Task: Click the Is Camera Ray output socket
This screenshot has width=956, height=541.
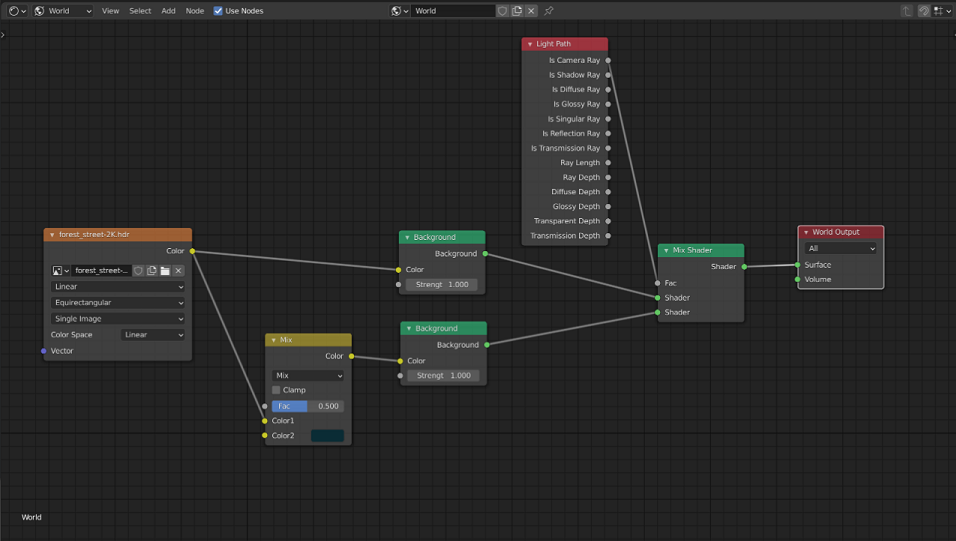Action: coord(608,60)
